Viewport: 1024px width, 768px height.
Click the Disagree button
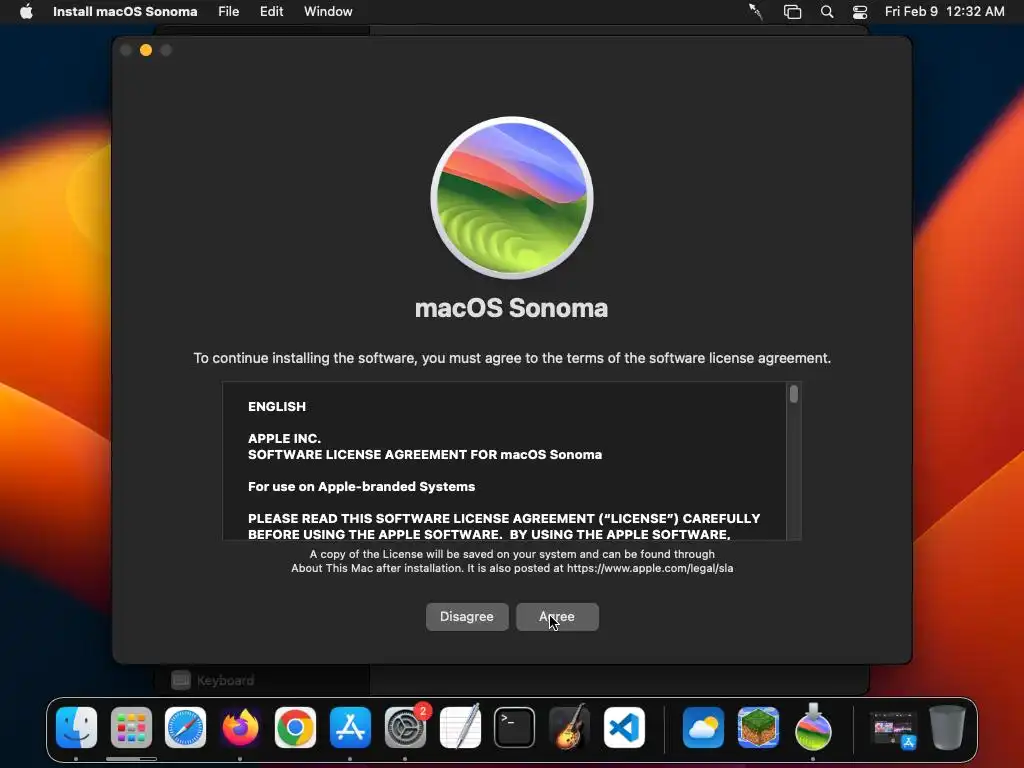(x=467, y=616)
